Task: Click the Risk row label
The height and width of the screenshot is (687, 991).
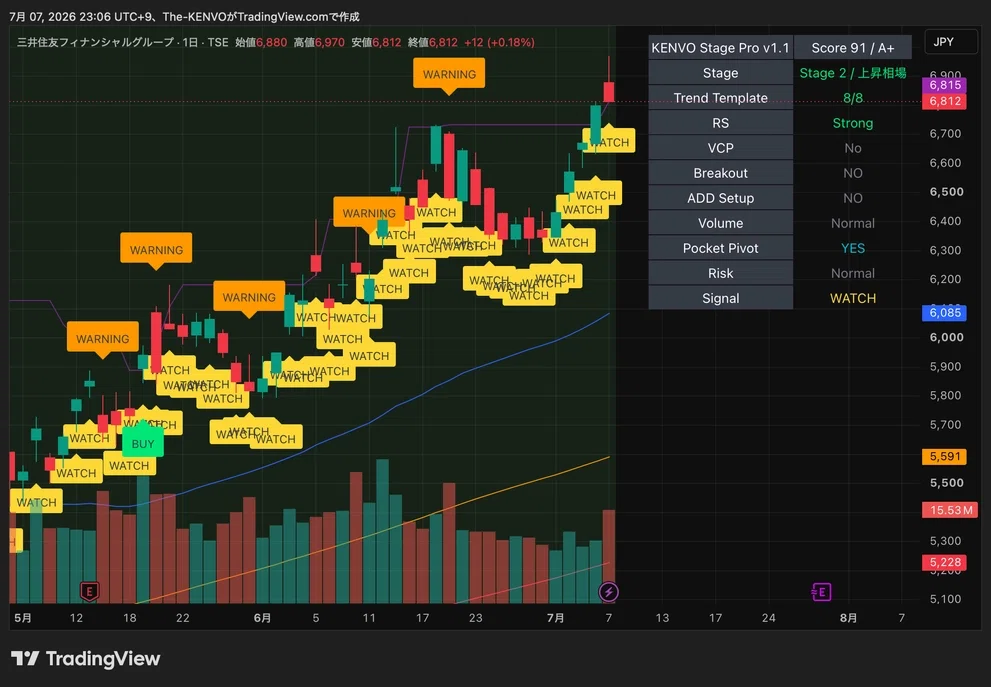Action: (x=720, y=273)
